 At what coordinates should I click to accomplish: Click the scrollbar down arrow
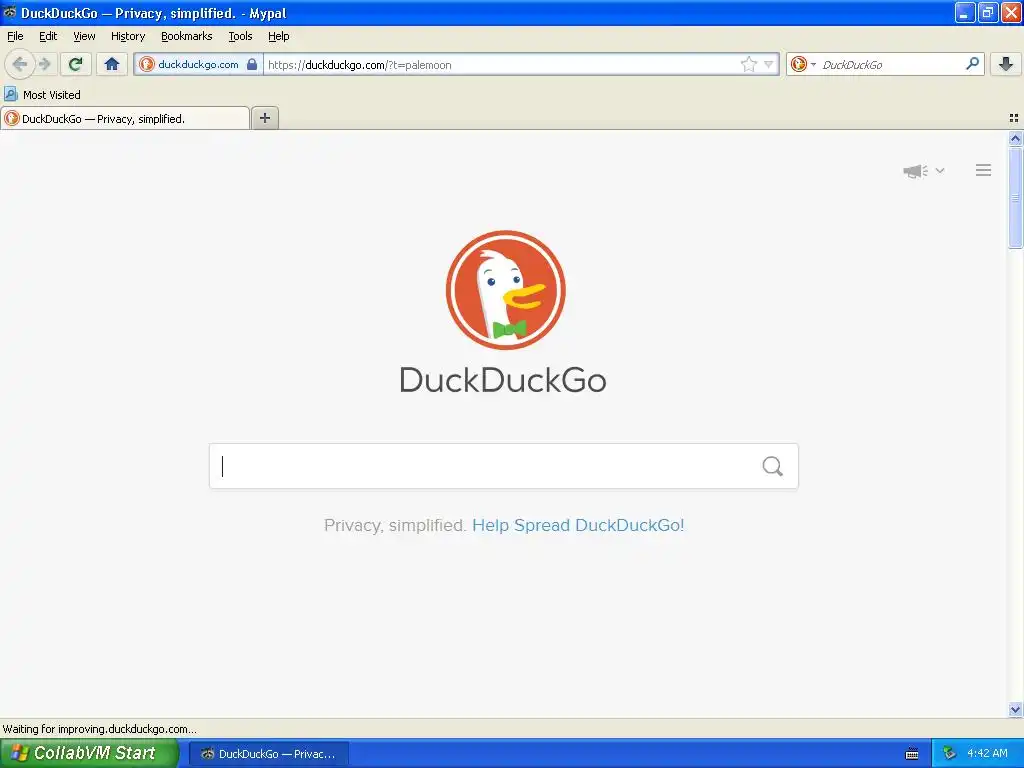point(1015,709)
